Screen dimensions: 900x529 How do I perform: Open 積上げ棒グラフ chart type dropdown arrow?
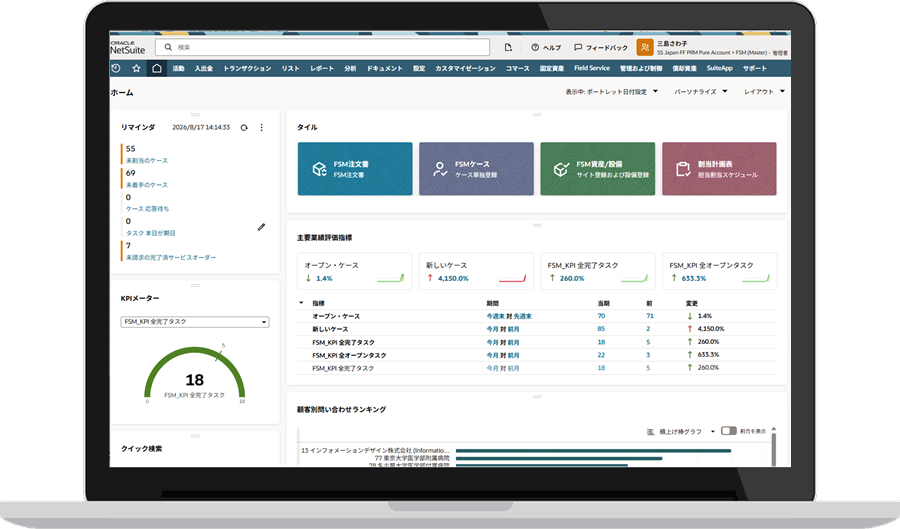pos(713,431)
